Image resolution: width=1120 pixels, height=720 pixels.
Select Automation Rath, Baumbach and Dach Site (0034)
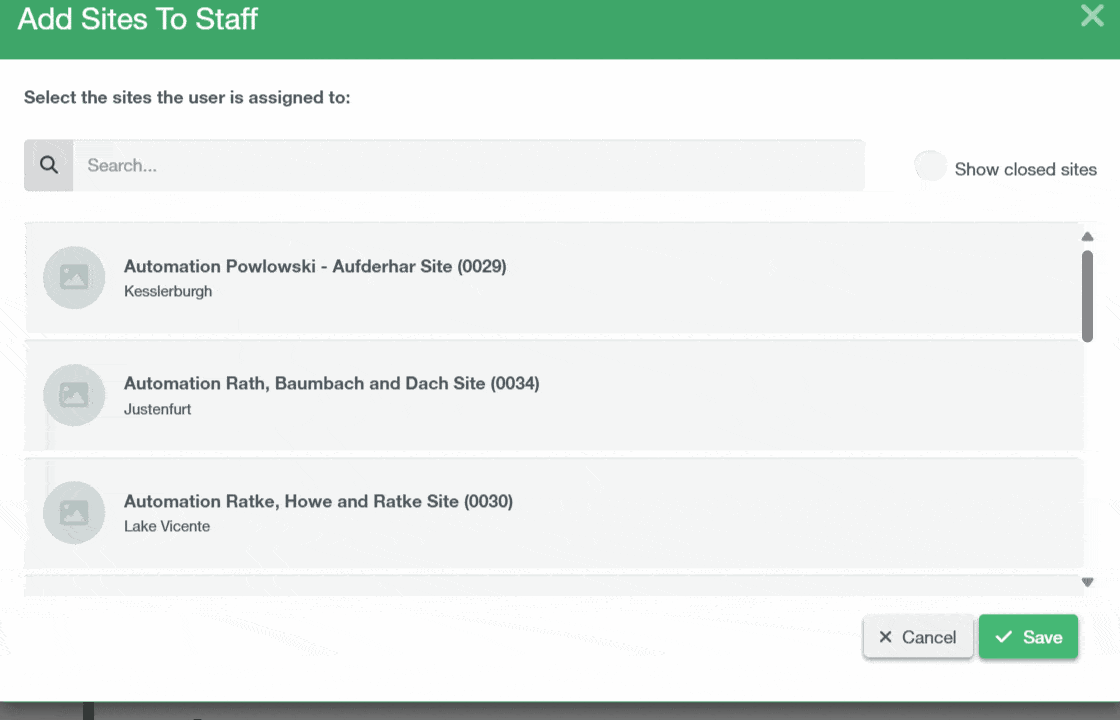click(x=331, y=384)
